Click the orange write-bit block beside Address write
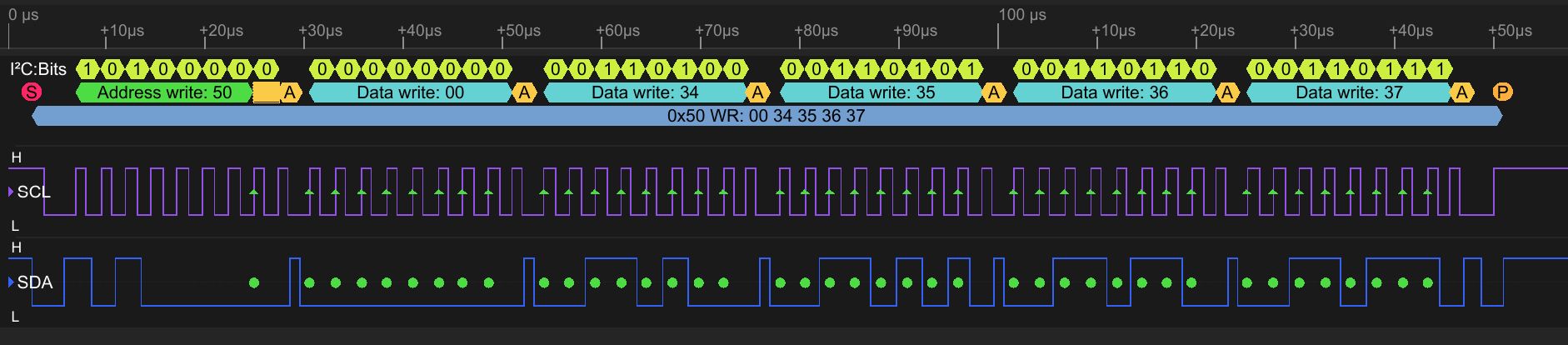1568x345 pixels. tap(267, 92)
